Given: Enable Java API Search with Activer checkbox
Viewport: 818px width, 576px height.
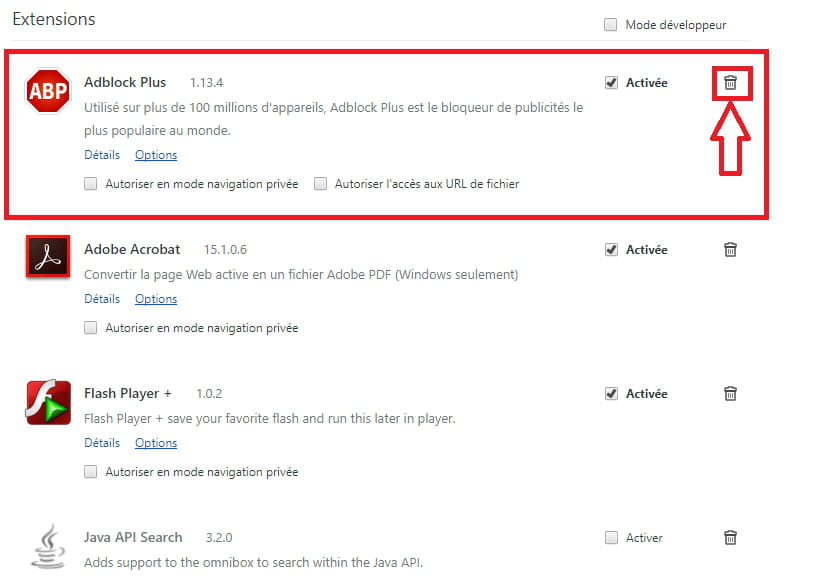Looking at the screenshot, I should point(611,537).
